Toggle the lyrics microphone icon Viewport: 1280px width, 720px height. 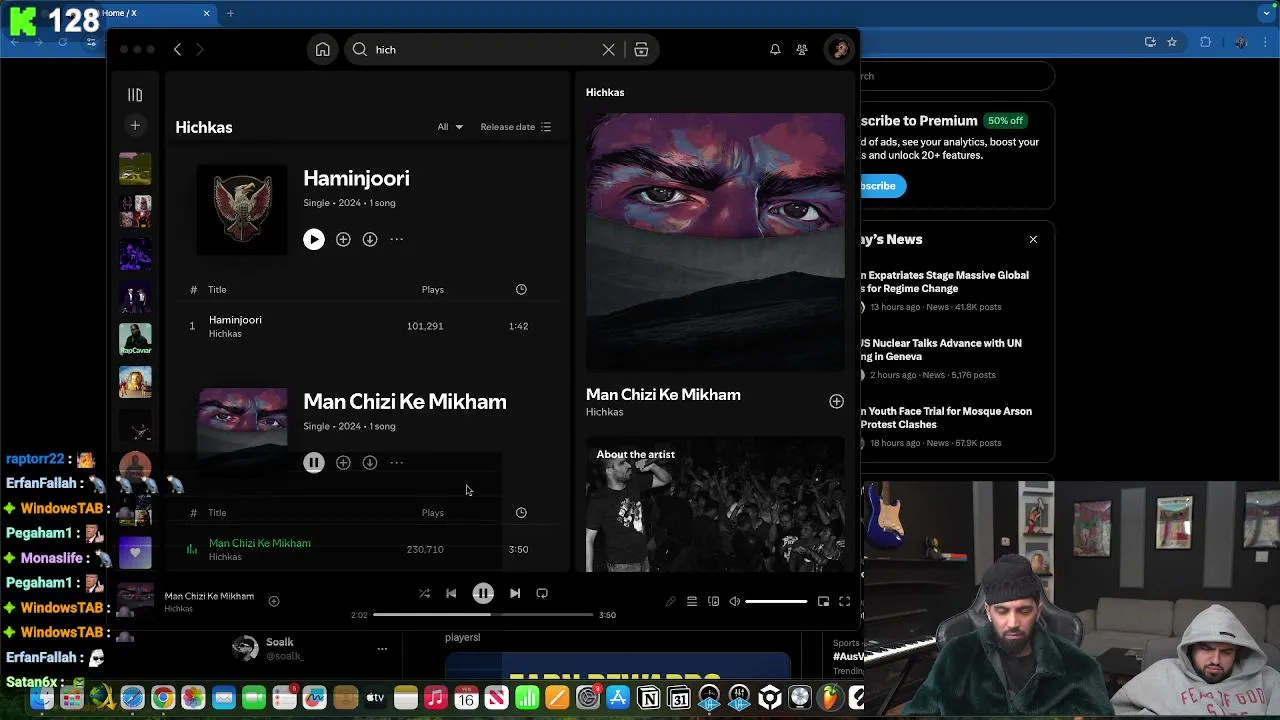tap(670, 602)
